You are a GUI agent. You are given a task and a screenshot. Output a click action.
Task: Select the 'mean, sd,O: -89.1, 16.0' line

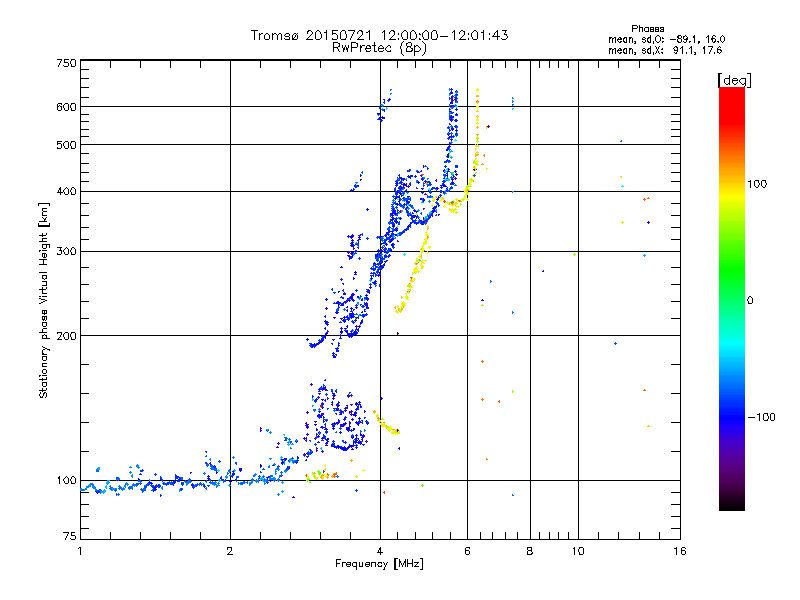tap(666, 39)
